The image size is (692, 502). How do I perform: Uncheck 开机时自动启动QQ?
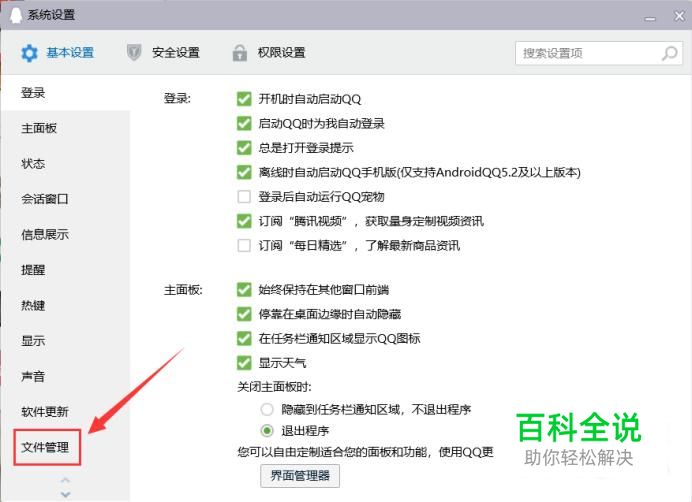click(244, 99)
